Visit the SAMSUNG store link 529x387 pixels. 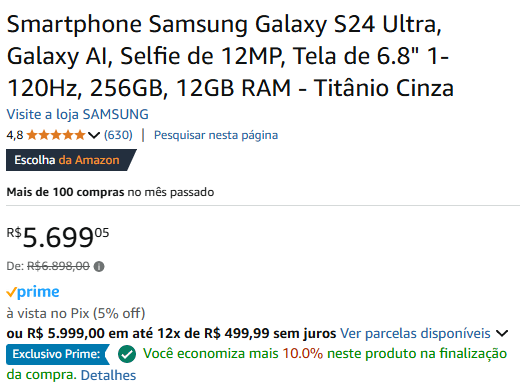pyautogui.click(x=78, y=114)
